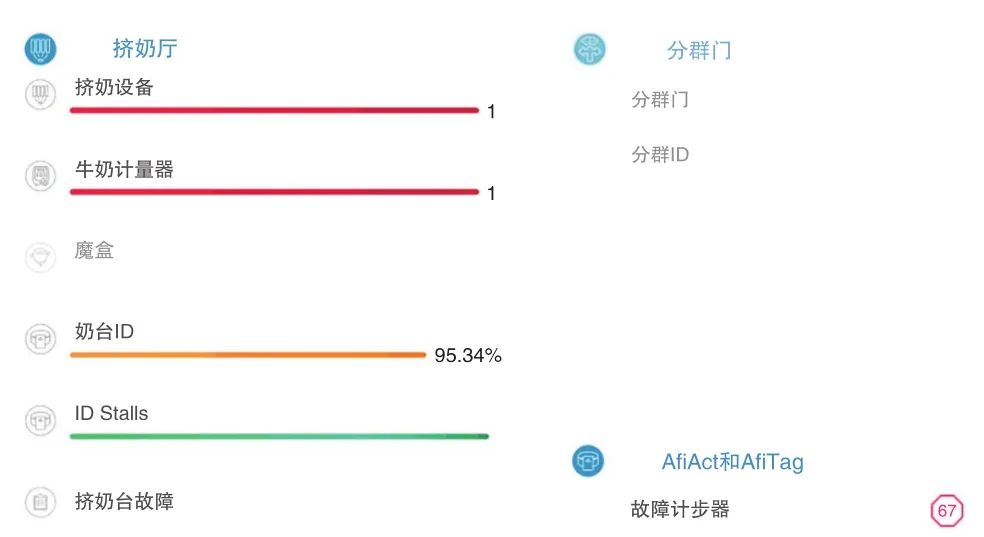Click the ID Stalls row icon
The image size is (984, 537).
40,420
